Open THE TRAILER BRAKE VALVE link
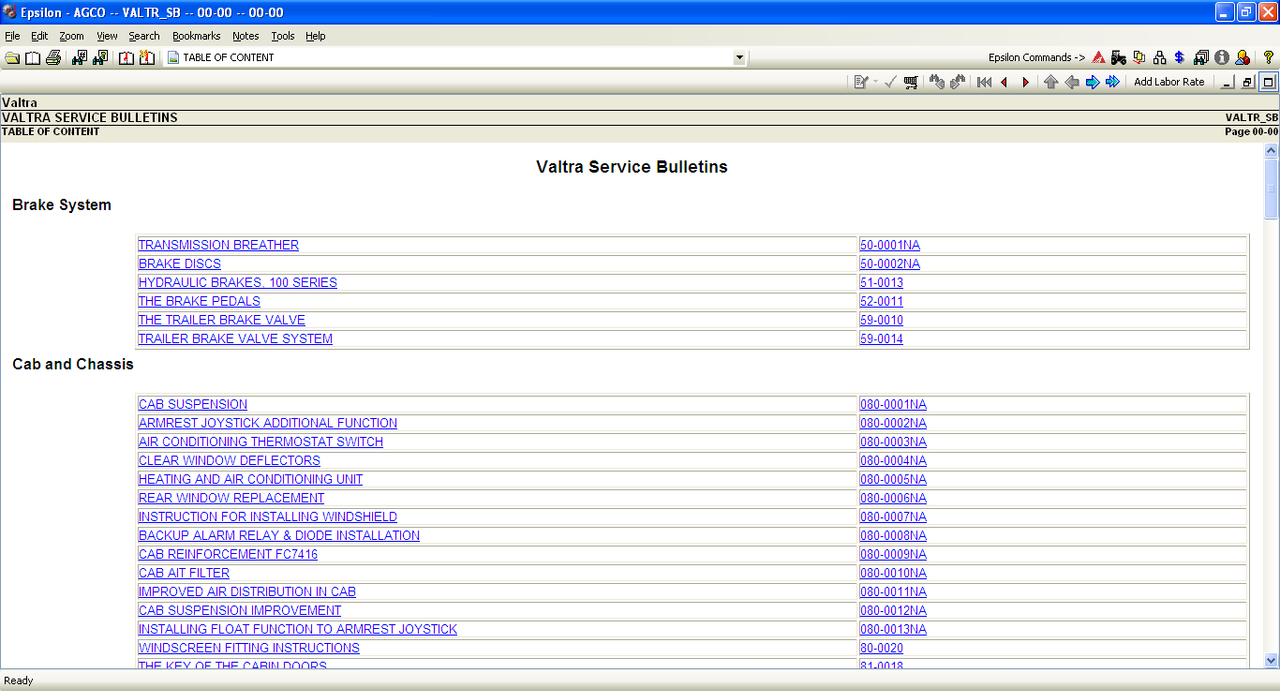Image resolution: width=1280 pixels, height=691 pixels. (x=222, y=320)
